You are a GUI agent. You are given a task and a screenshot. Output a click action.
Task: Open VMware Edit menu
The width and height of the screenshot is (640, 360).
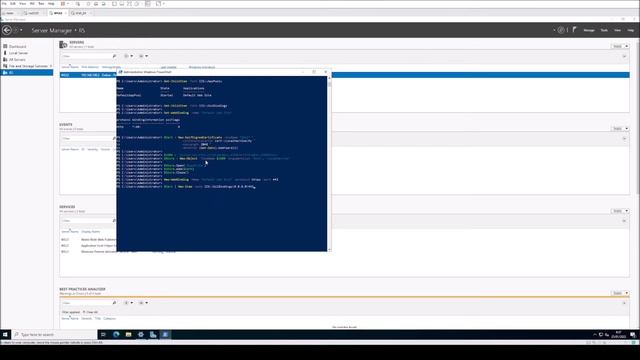[x=13, y=4]
